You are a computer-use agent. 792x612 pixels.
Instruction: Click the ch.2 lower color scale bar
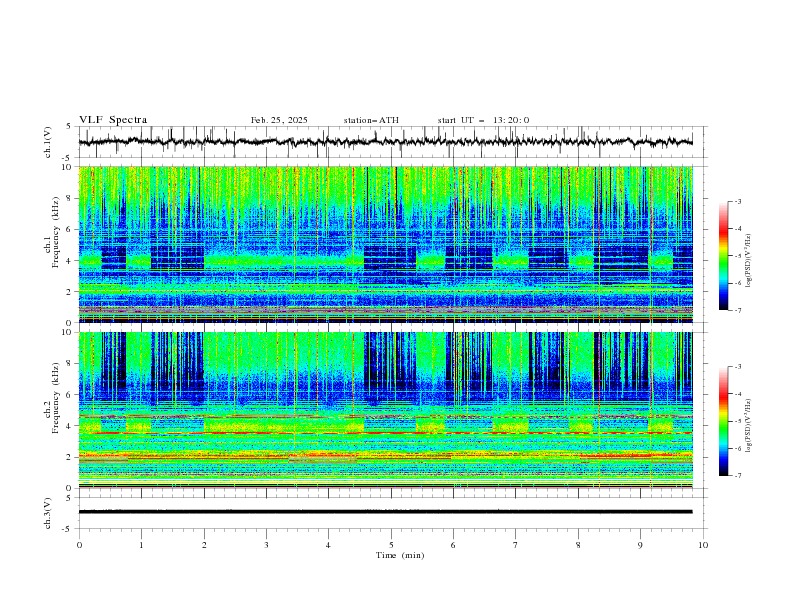click(x=723, y=421)
